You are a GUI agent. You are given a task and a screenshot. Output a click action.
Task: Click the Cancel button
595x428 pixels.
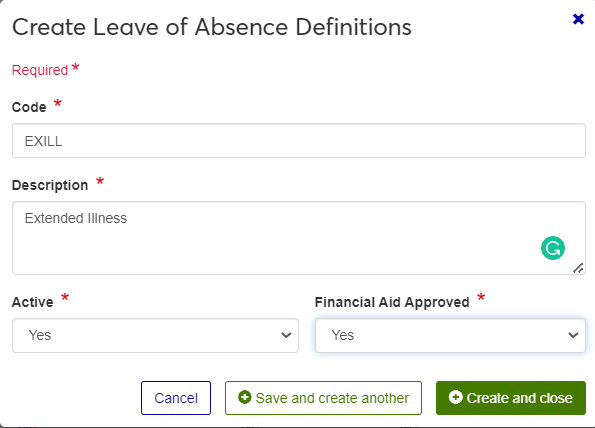(x=176, y=398)
